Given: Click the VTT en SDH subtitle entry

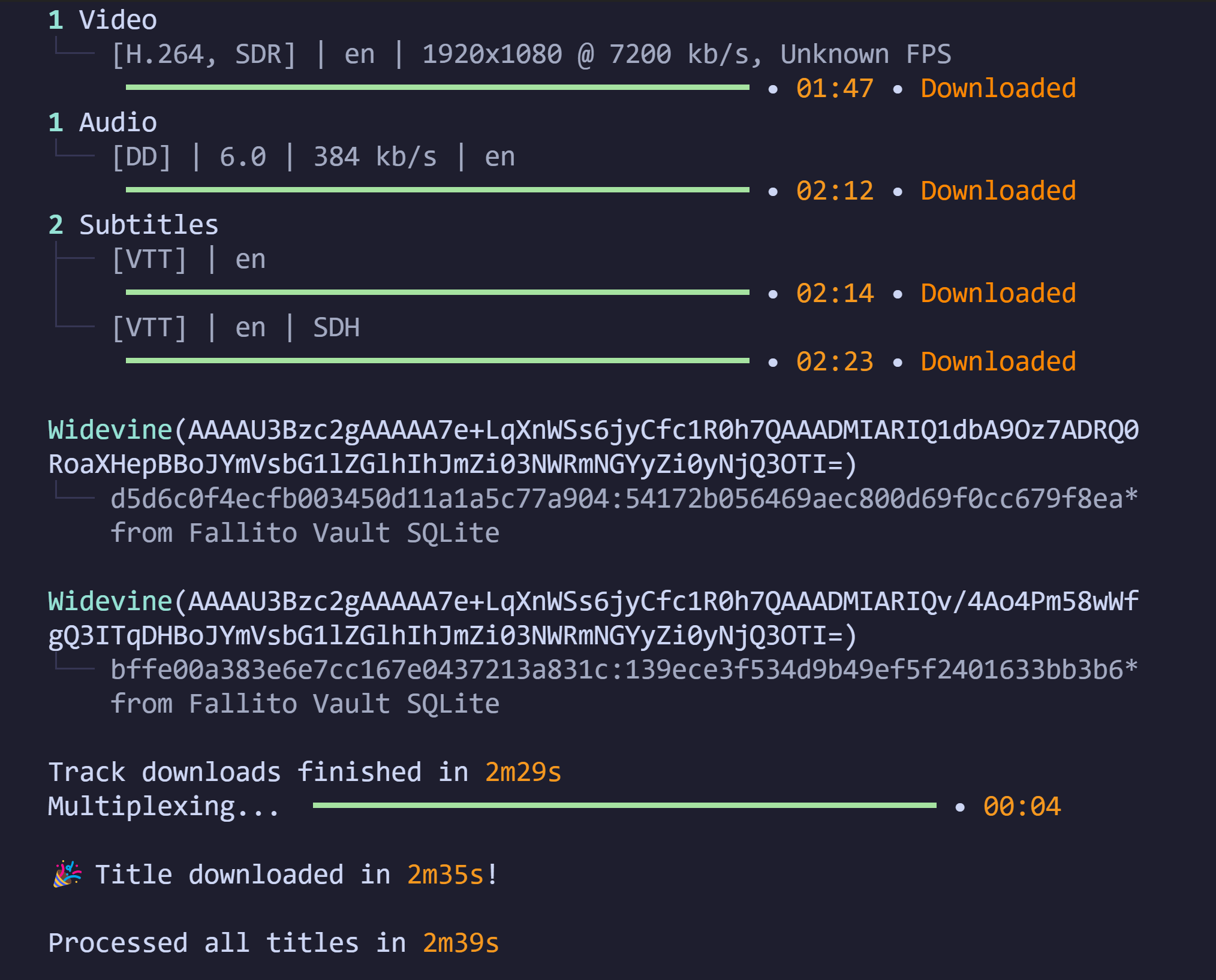Looking at the screenshot, I should pyautogui.click(x=236, y=328).
